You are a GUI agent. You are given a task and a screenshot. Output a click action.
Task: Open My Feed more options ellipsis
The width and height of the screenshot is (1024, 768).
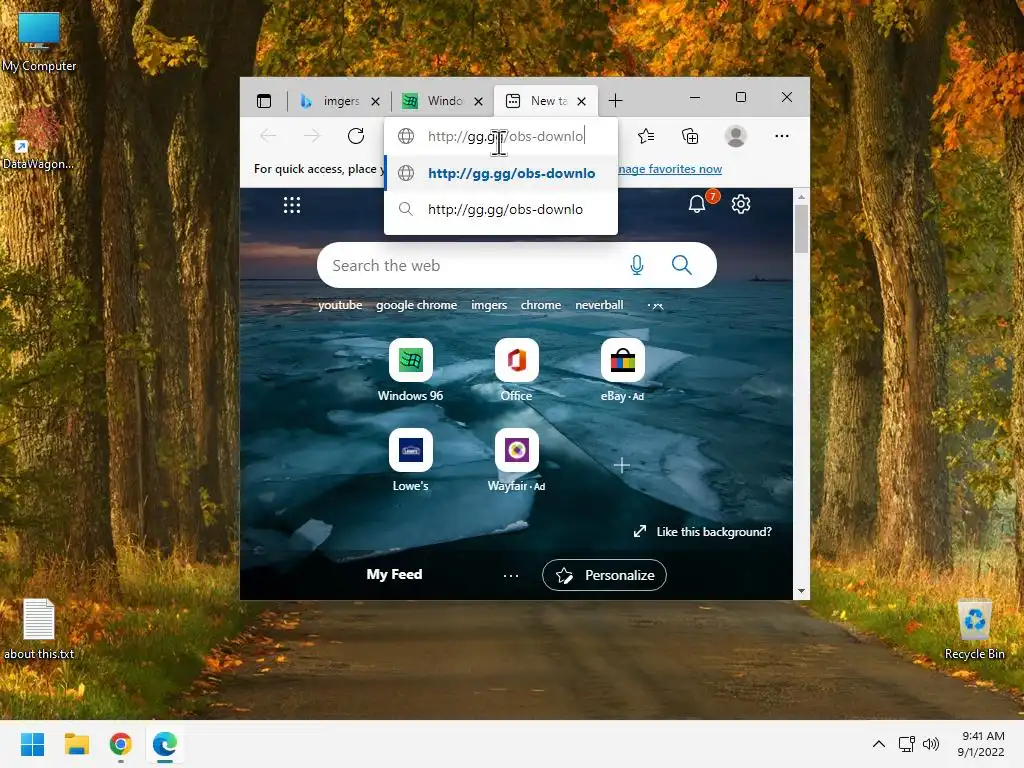pos(511,575)
